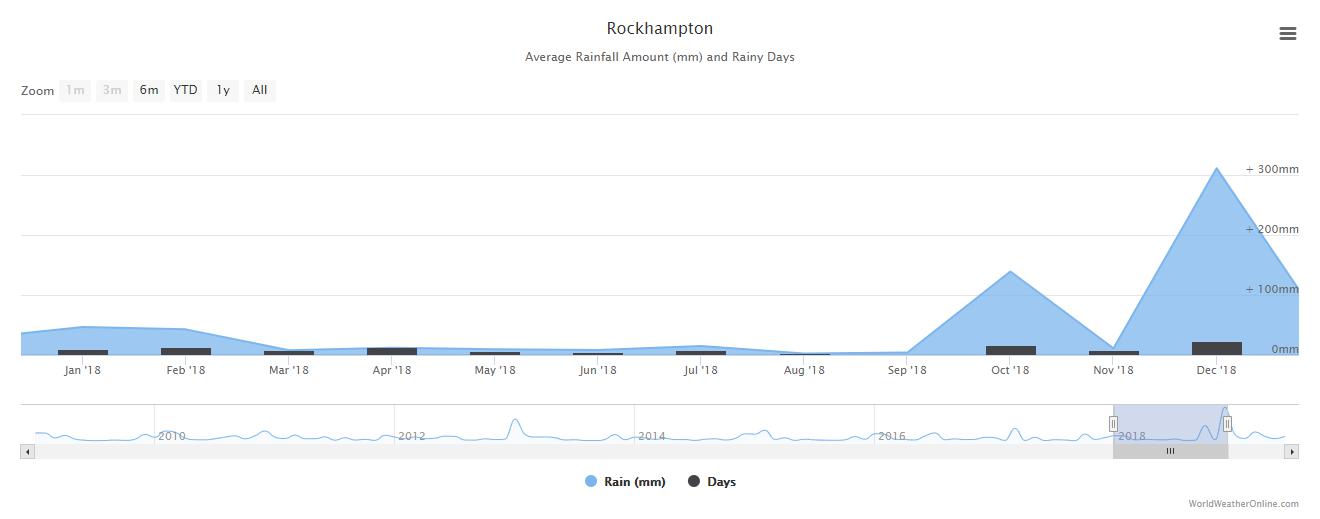The image size is (1320, 519).
Task: Toggle the Days series legend
Action: coord(721,482)
